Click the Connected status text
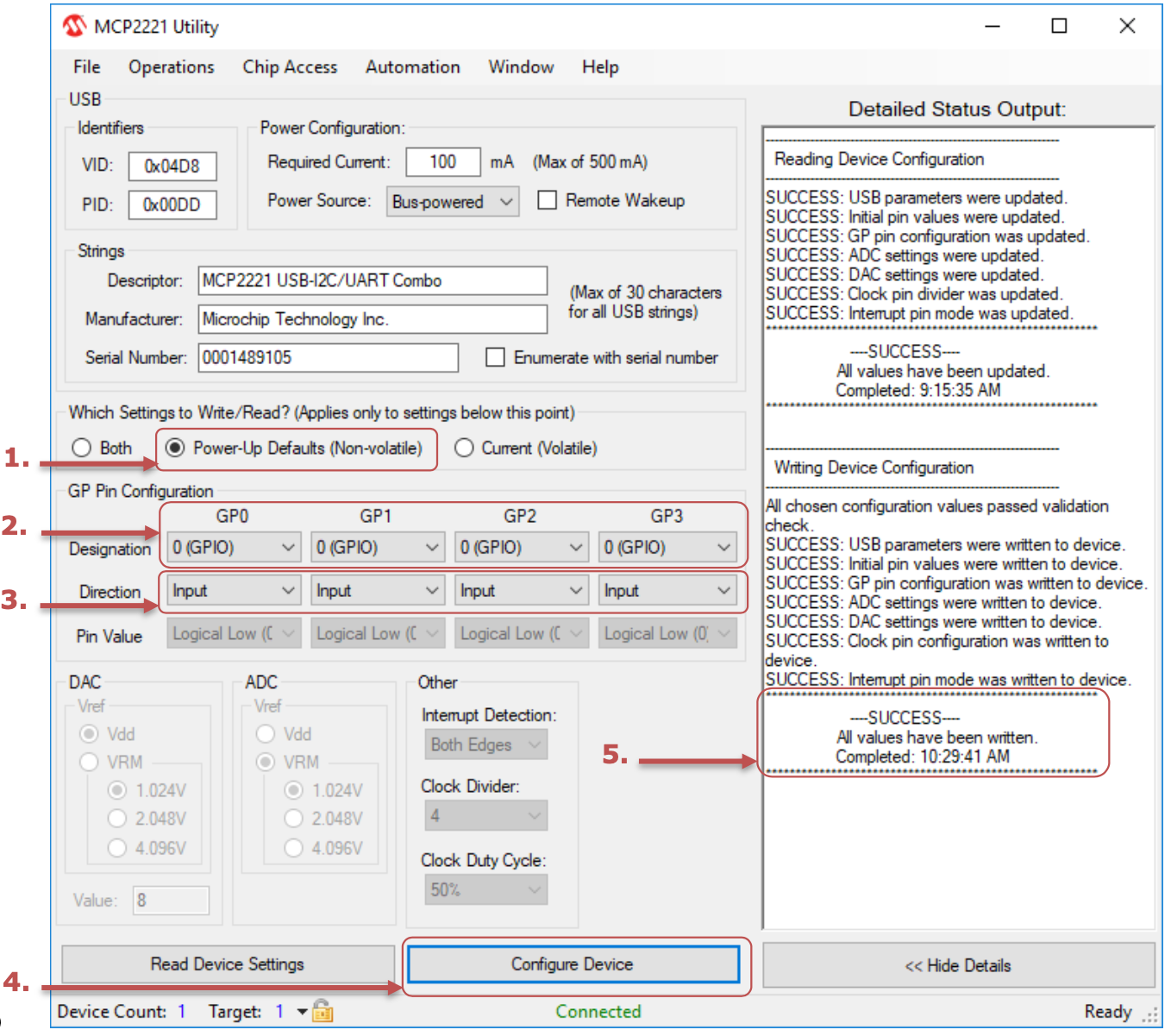The height and width of the screenshot is (1036, 1171). coord(598,1011)
